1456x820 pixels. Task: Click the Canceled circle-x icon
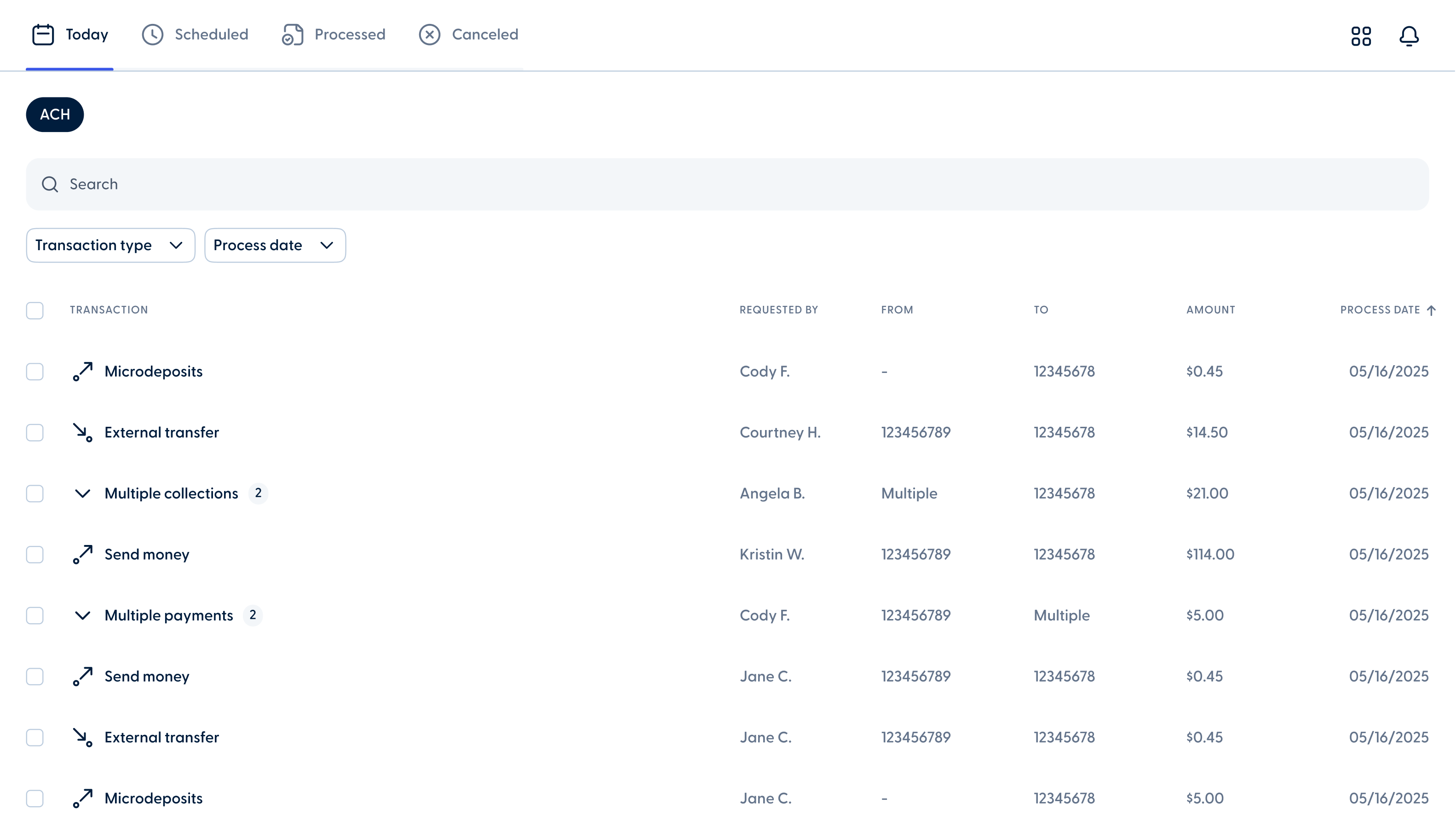[x=430, y=34]
